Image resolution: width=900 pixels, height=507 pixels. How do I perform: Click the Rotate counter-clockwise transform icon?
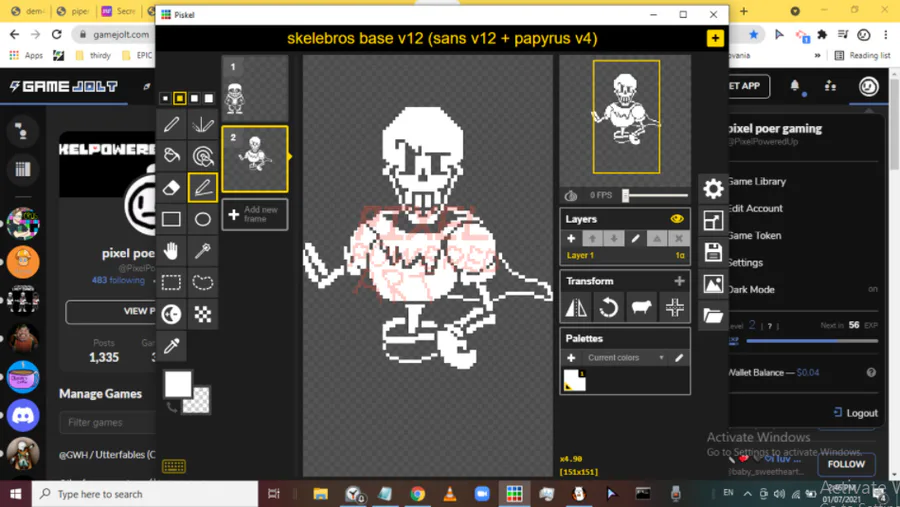coord(608,307)
